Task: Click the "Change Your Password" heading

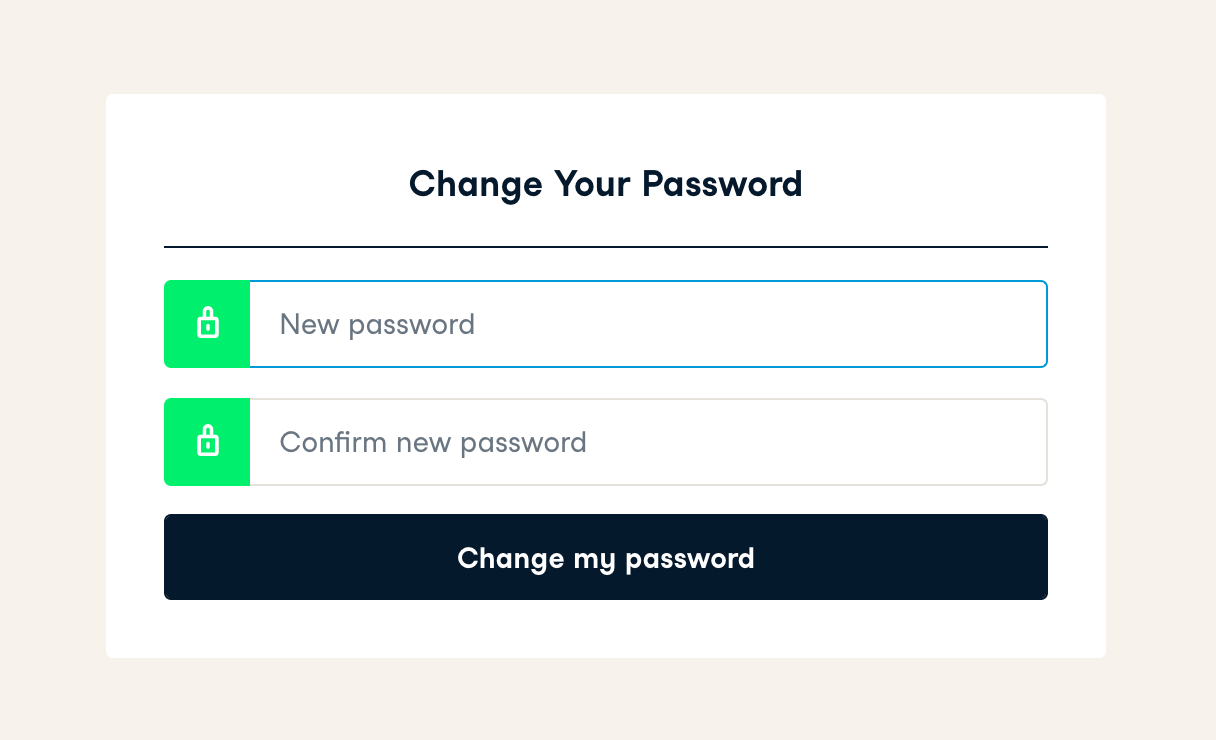Action: click(606, 184)
